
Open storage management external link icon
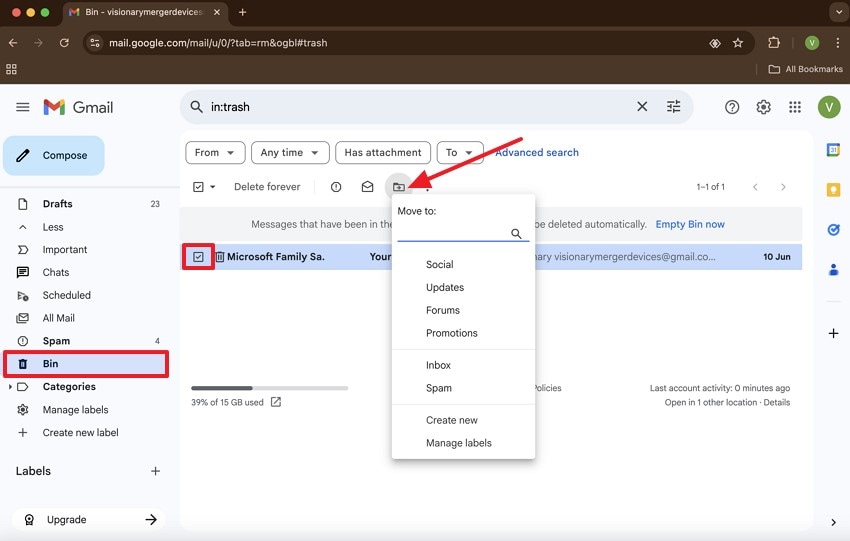pos(276,402)
